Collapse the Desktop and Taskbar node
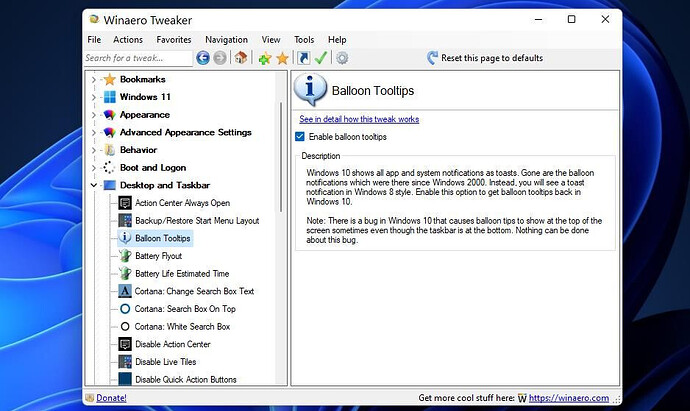The width and height of the screenshot is (690, 411). tap(93, 185)
